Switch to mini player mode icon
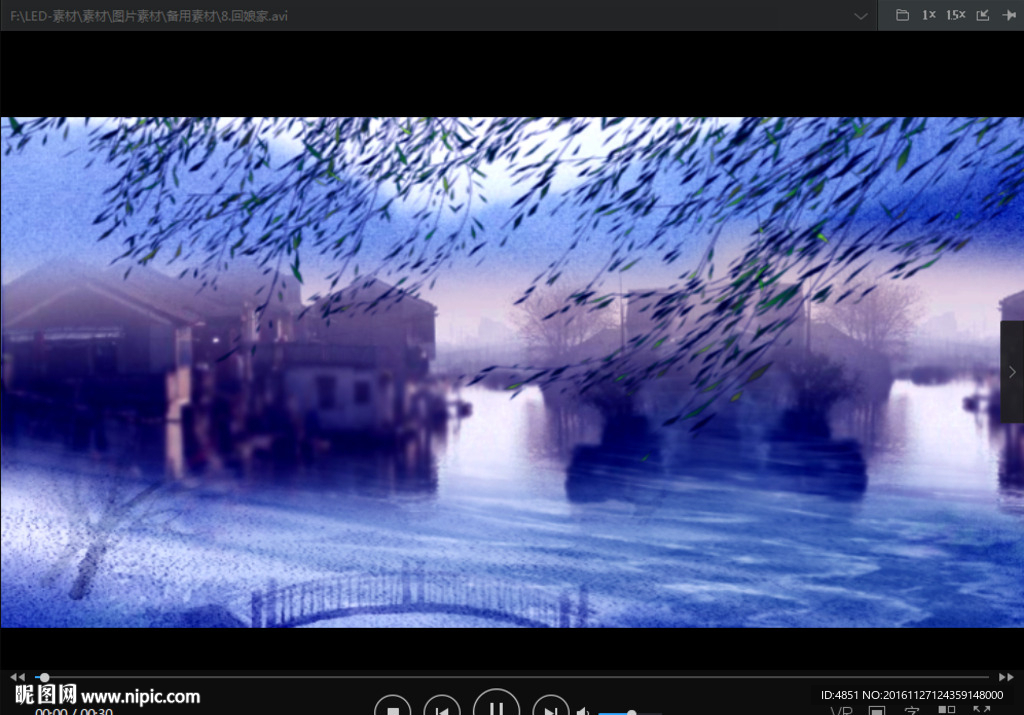The image size is (1024, 715). (983, 15)
